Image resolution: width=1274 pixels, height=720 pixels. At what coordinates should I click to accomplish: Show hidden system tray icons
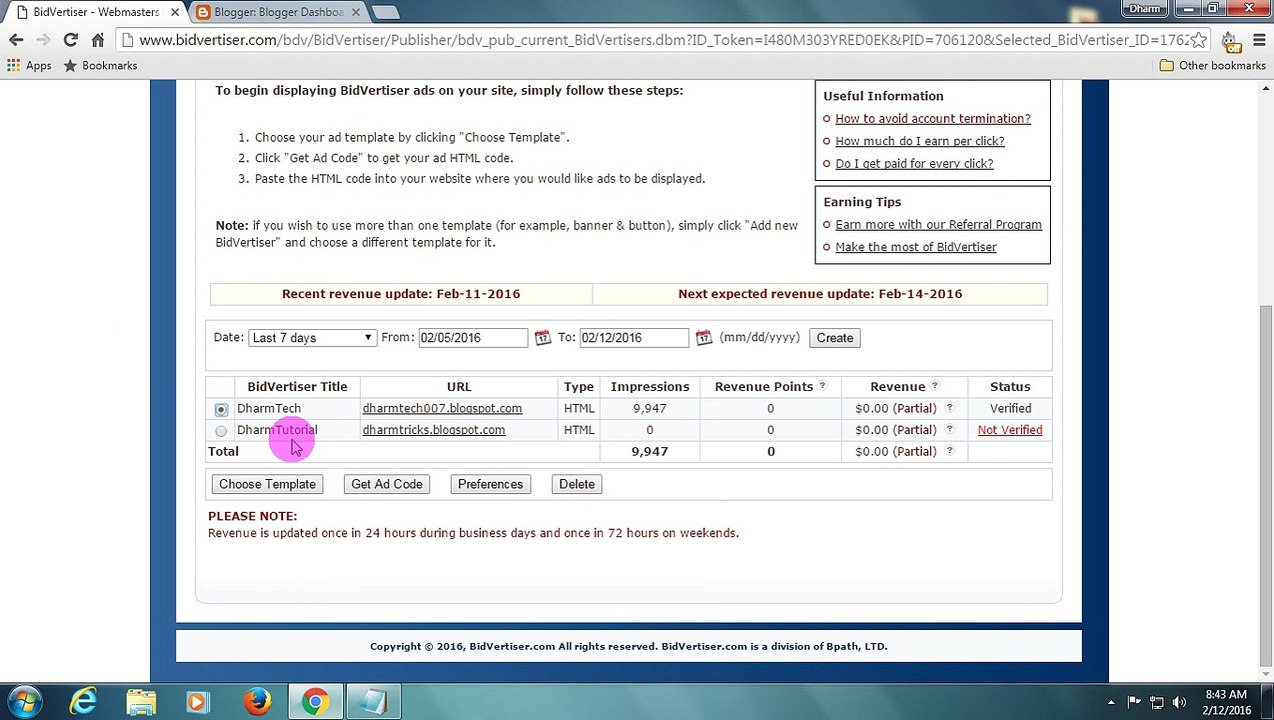coord(1111,702)
